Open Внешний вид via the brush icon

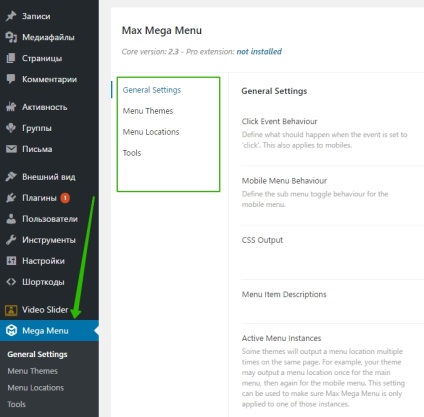11,176
